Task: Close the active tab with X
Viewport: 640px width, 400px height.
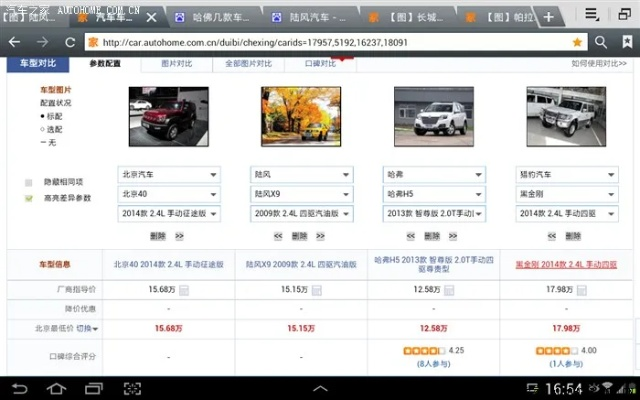Action: pos(151,17)
